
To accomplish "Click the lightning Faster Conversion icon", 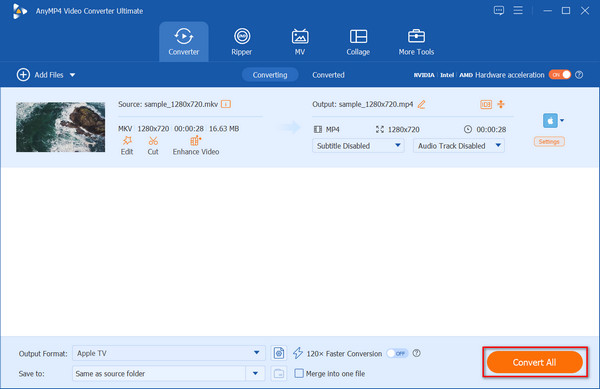I will pos(298,353).
